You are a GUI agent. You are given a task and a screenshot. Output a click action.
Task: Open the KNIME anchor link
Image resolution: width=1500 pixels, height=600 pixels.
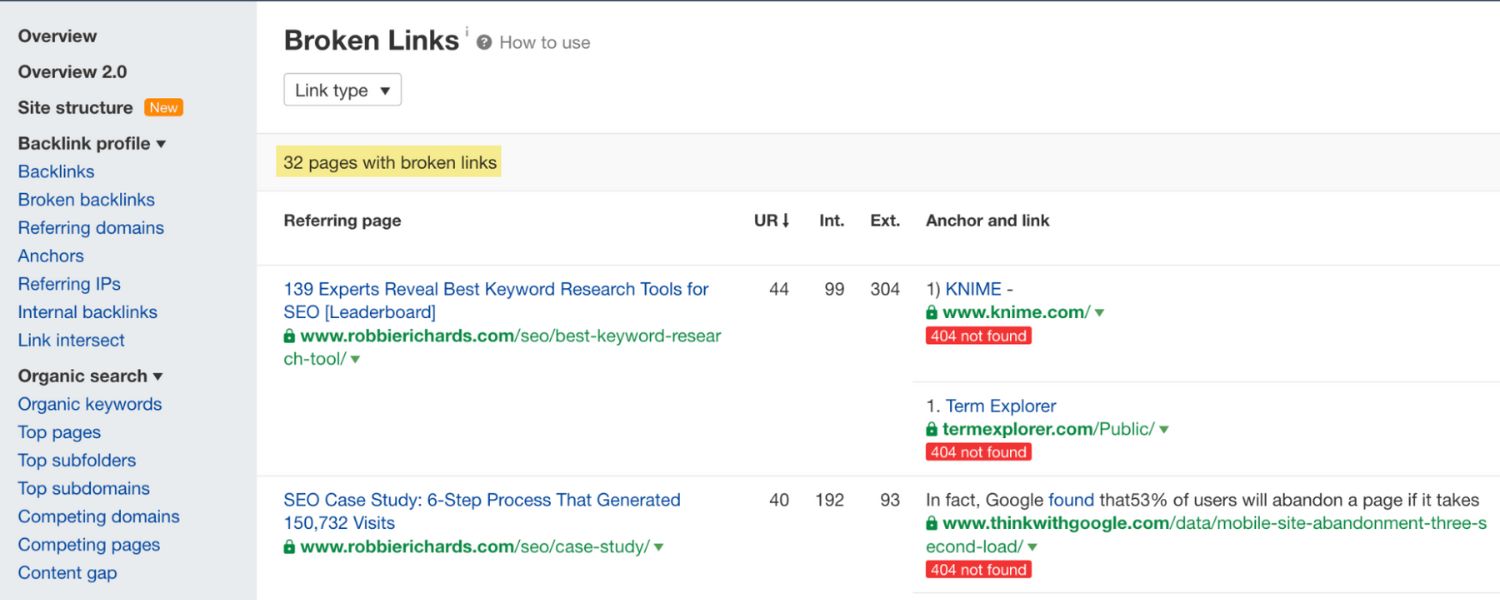pyautogui.click(x=975, y=288)
